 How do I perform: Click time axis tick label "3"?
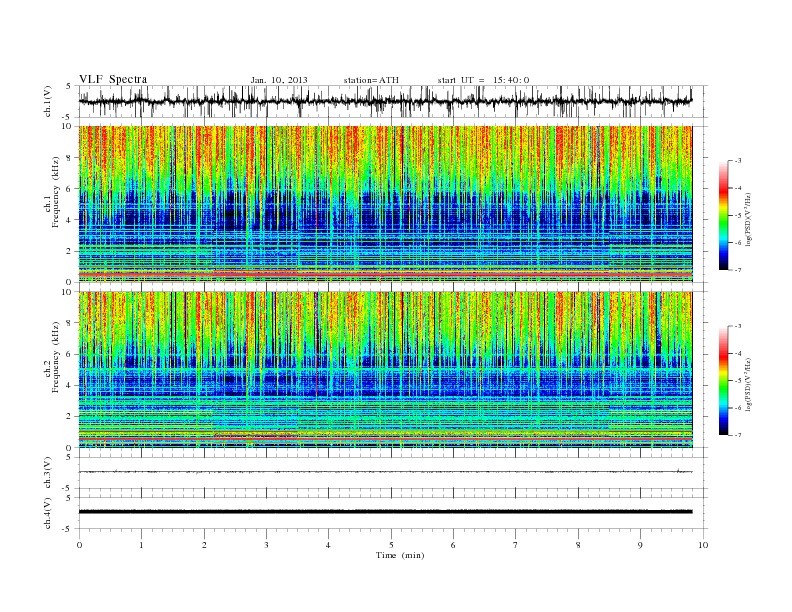point(266,545)
